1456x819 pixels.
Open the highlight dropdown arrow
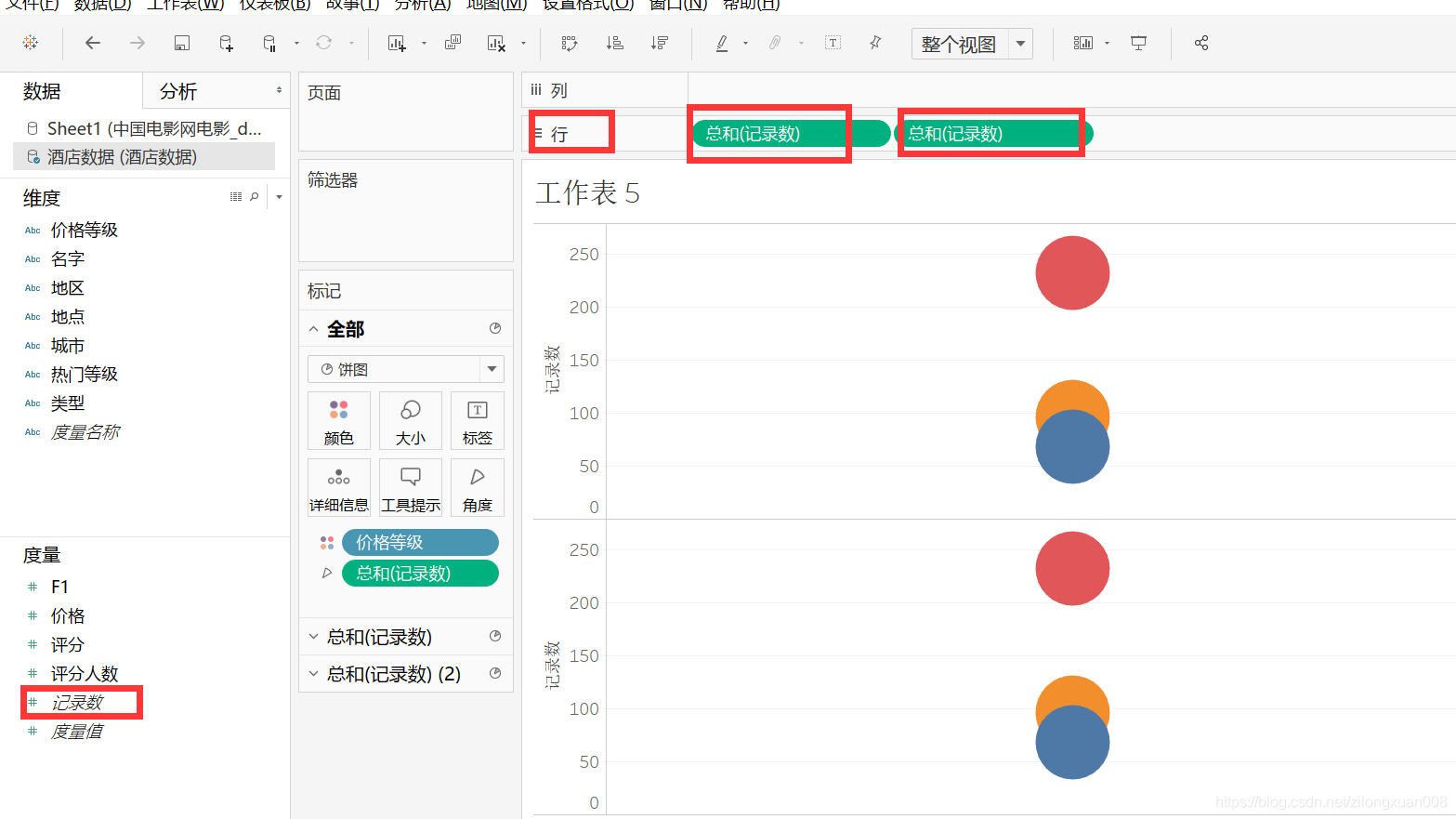point(745,43)
